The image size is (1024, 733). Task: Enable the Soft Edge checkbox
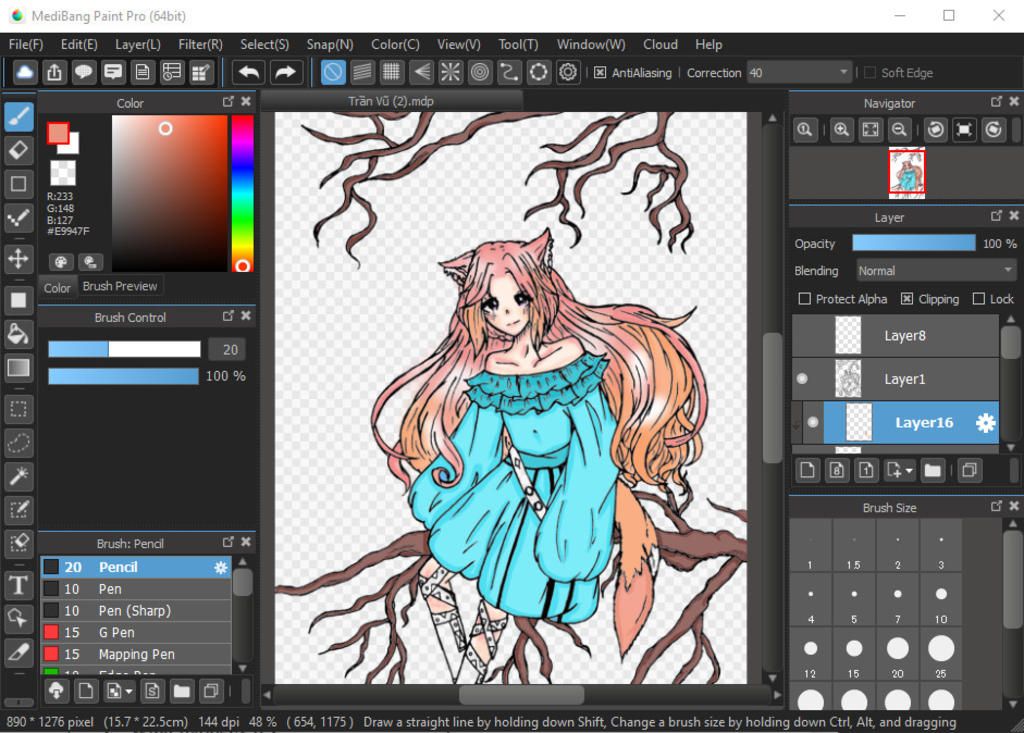click(870, 73)
